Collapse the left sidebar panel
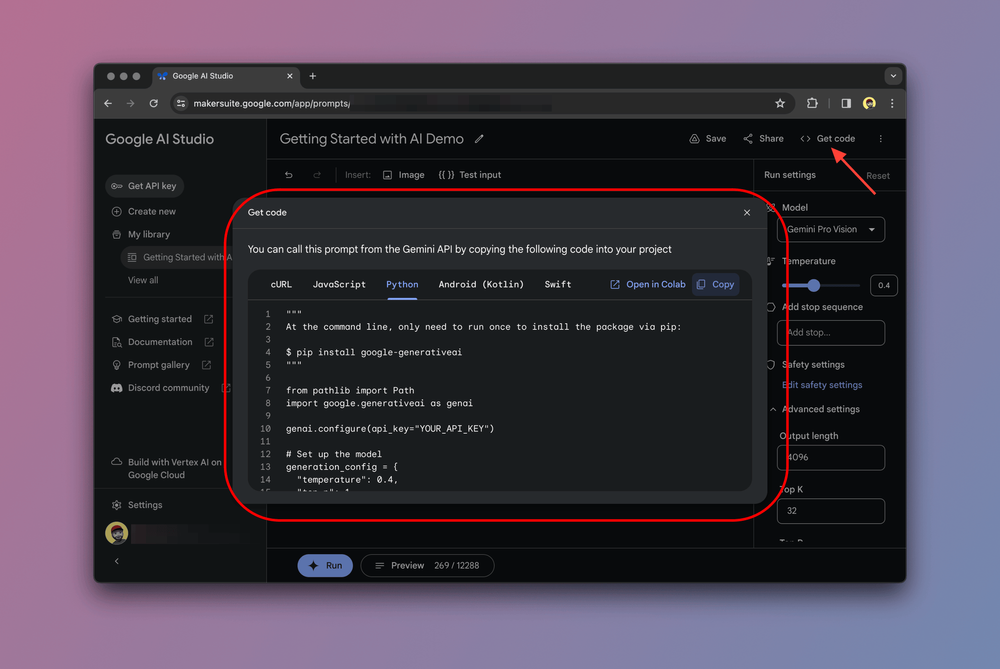The width and height of the screenshot is (1000, 669). click(x=117, y=561)
